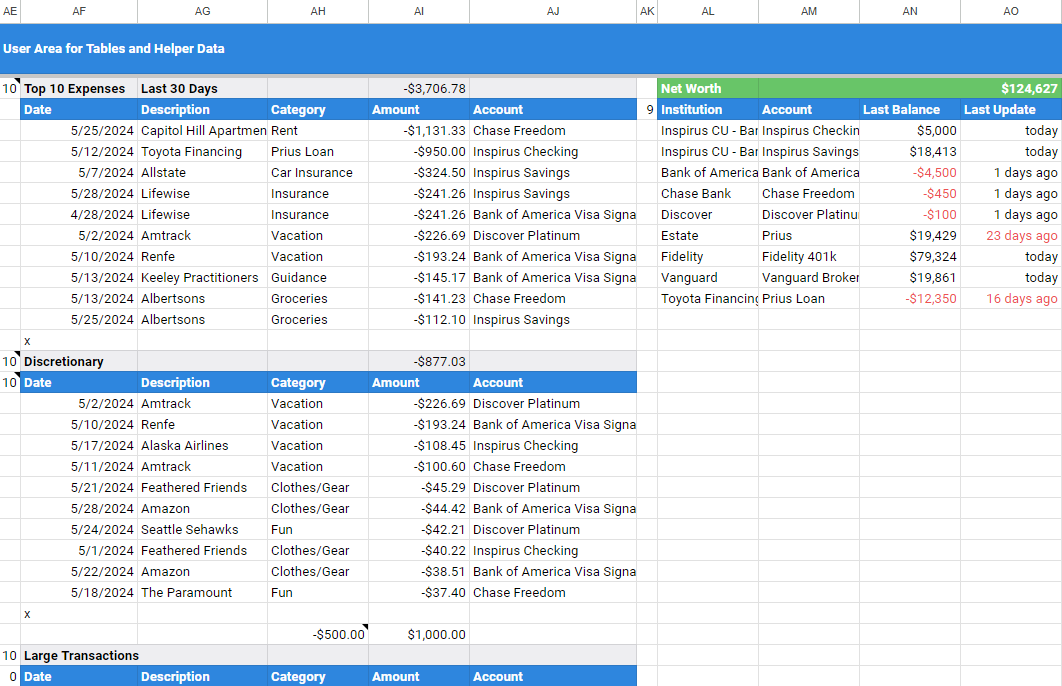Select the '23 days ago' update cell

(x=1011, y=236)
